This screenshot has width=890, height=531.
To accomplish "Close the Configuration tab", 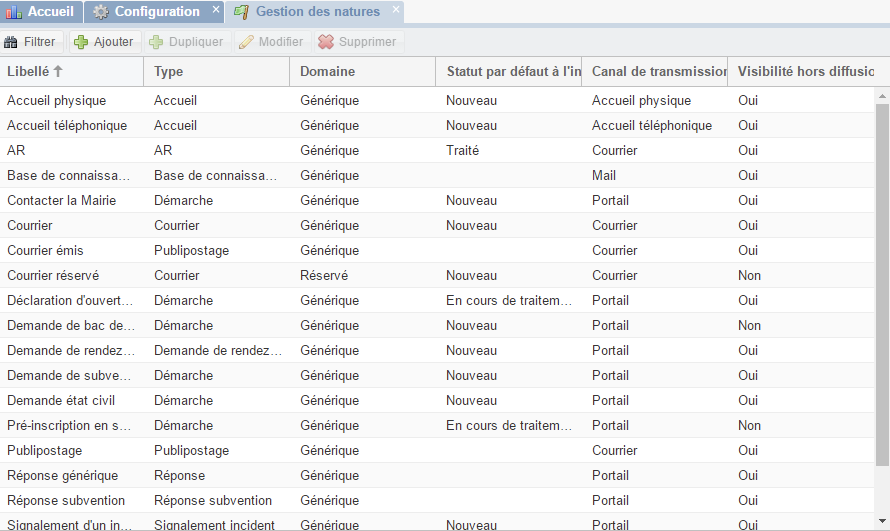I will [216, 10].
